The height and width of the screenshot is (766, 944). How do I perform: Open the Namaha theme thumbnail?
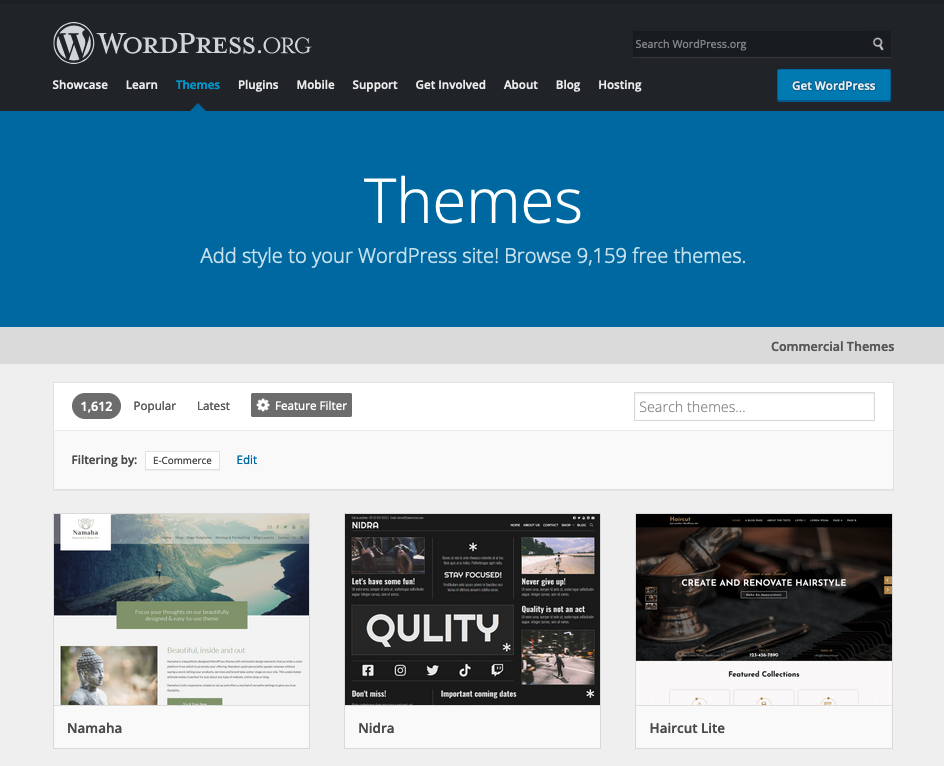pyautogui.click(x=181, y=609)
